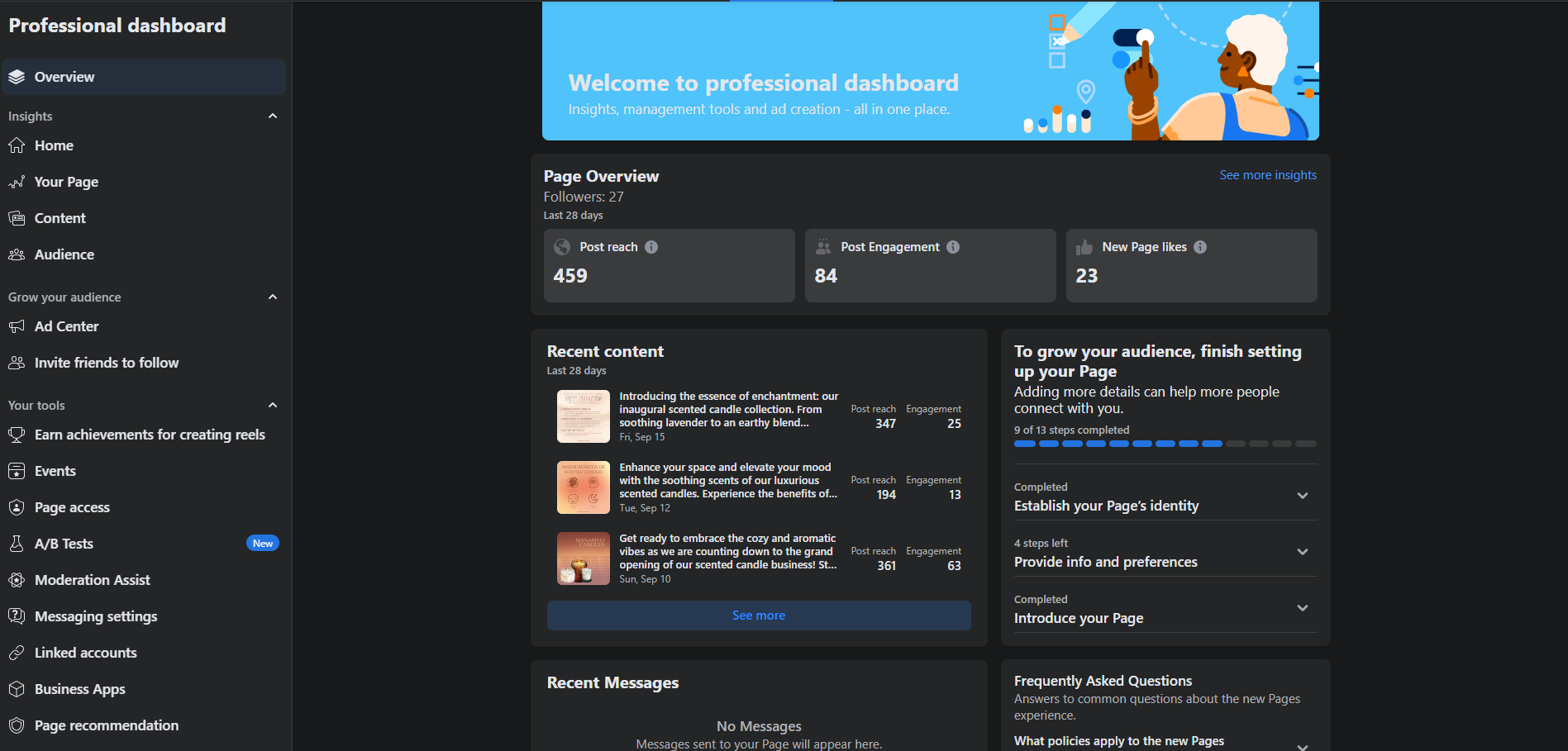Image resolution: width=1568 pixels, height=751 pixels.
Task: Open Earn achievements for creating reels
Action: (144, 435)
